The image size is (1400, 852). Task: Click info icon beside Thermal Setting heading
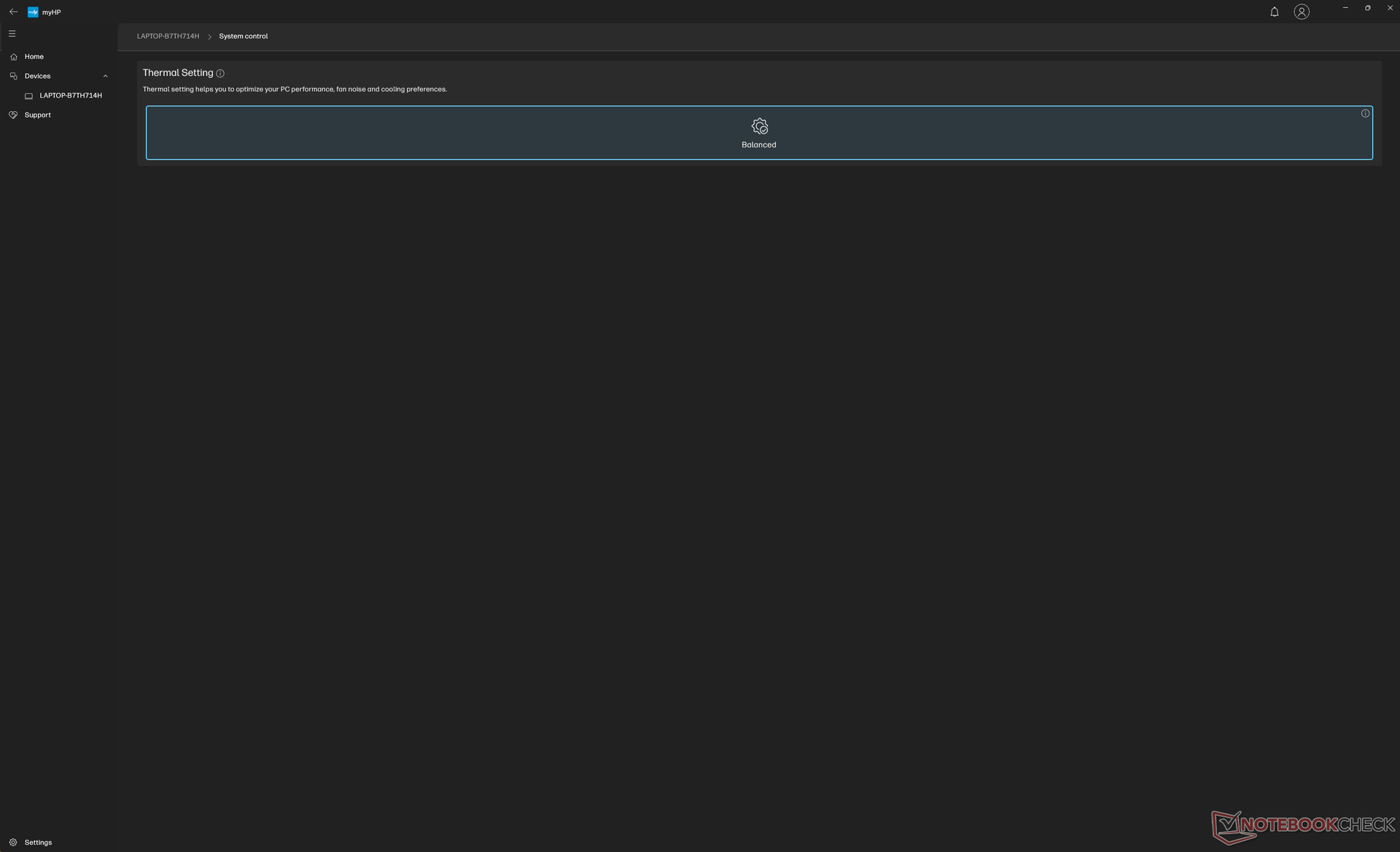click(x=220, y=74)
